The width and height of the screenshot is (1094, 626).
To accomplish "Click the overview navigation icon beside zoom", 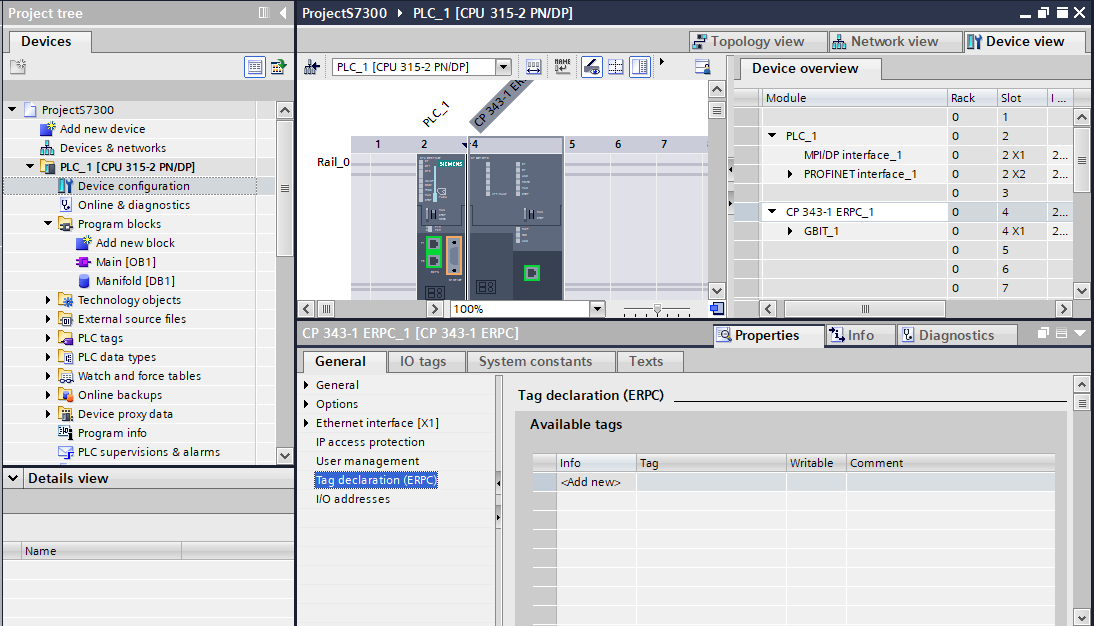I will [x=717, y=308].
